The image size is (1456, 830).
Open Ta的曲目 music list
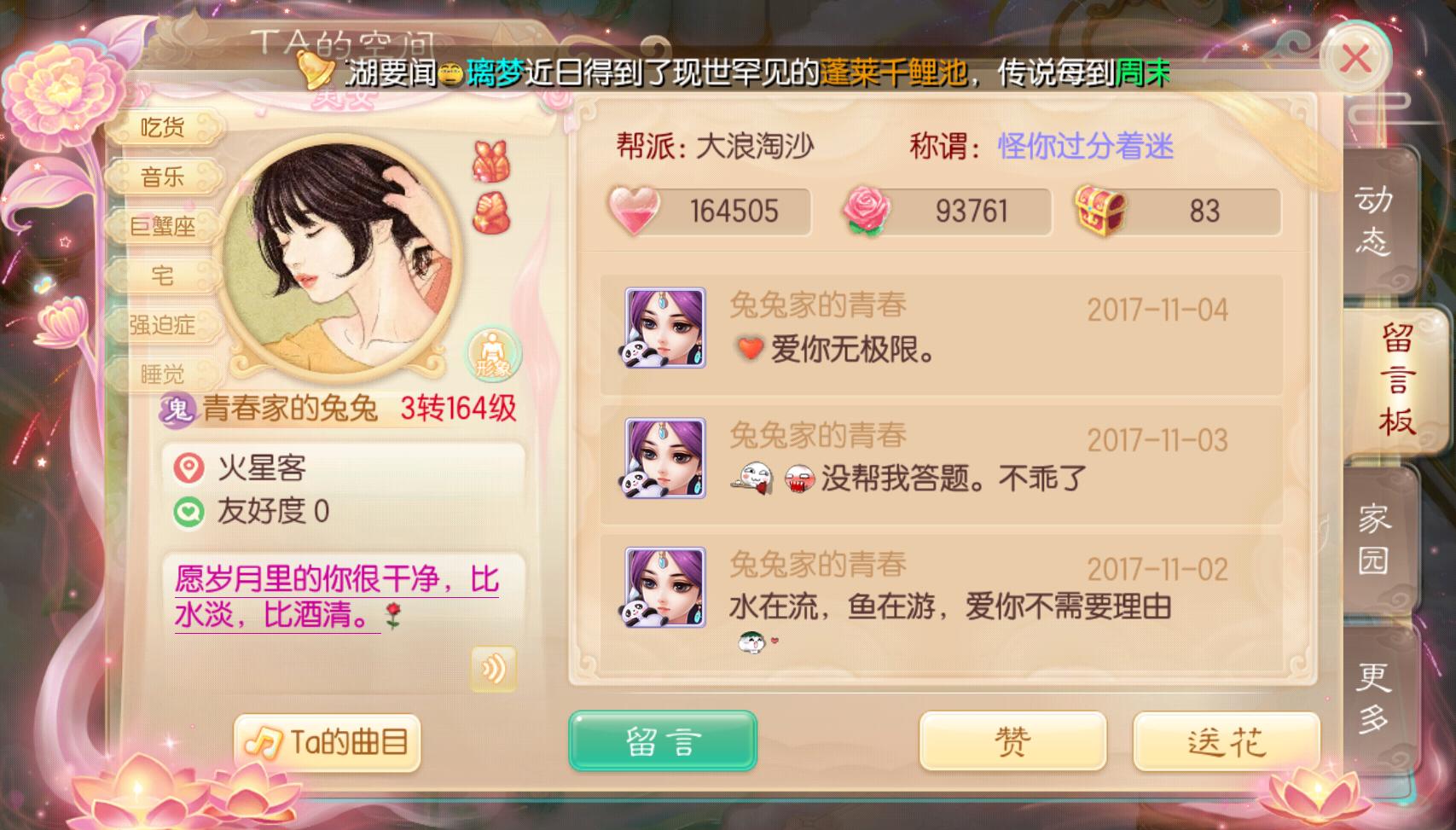tap(327, 742)
